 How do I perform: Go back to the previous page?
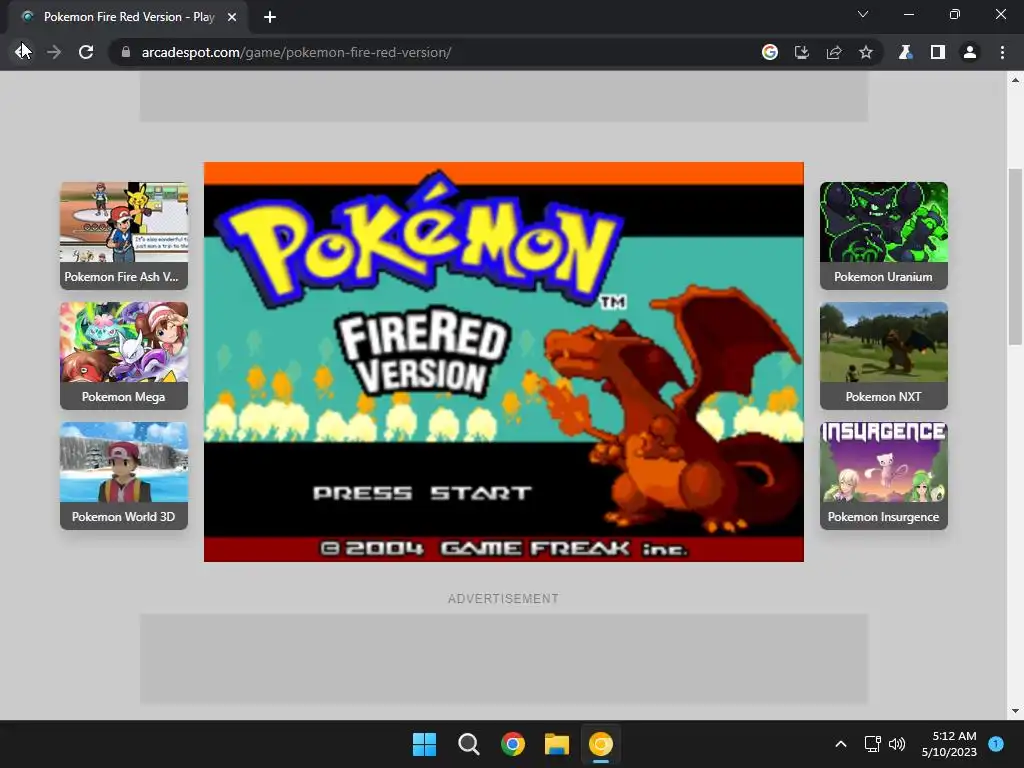pyautogui.click(x=22, y=52)
